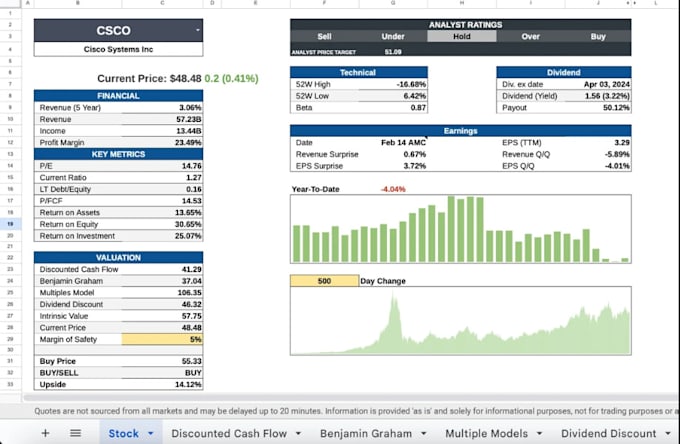
Task: Select the Revenue 57.23B value
Action: (x=189, y=119)
